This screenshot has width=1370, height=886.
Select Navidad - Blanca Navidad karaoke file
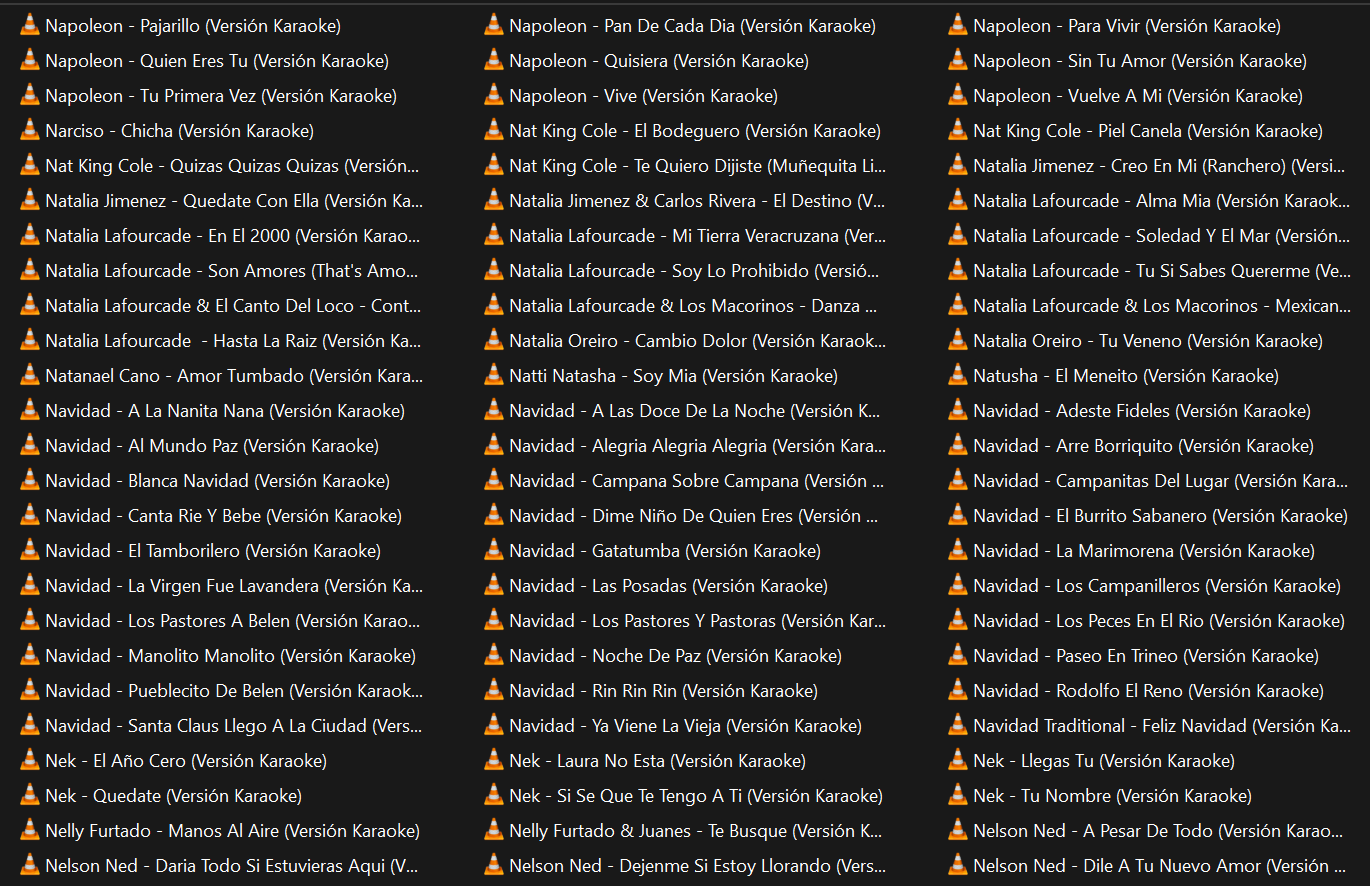(217, 481)
